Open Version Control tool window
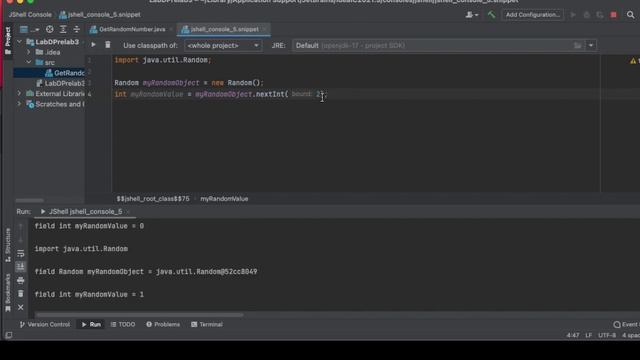The width and height of the screenshot is (640, 360). (x=44, y=324)
